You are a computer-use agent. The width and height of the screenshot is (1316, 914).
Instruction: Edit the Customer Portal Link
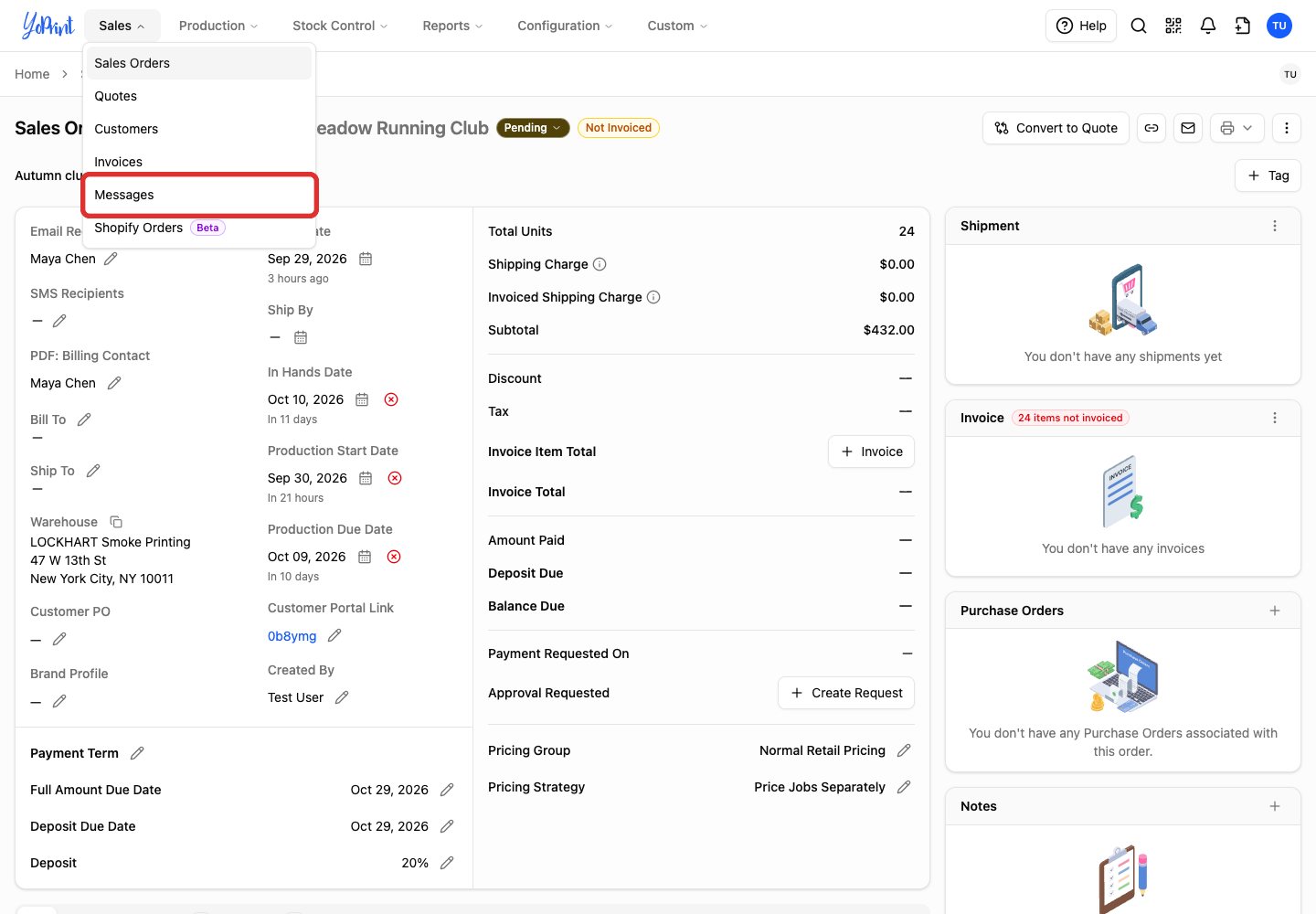click(x=334, y=635)
